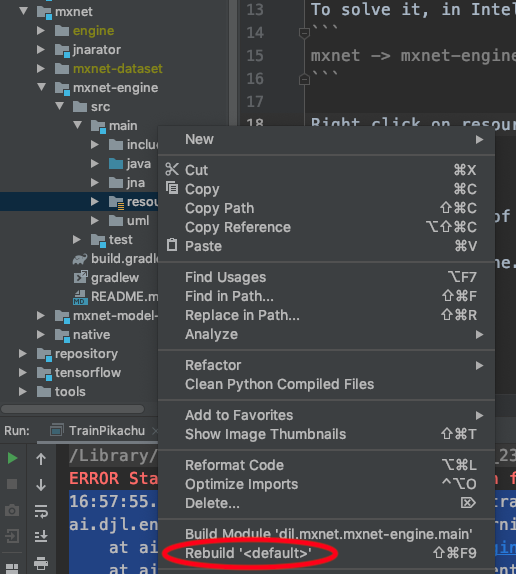Close the TrainPikachu run tab
This screenshot has height=574, width=516.
click(155, 431)
